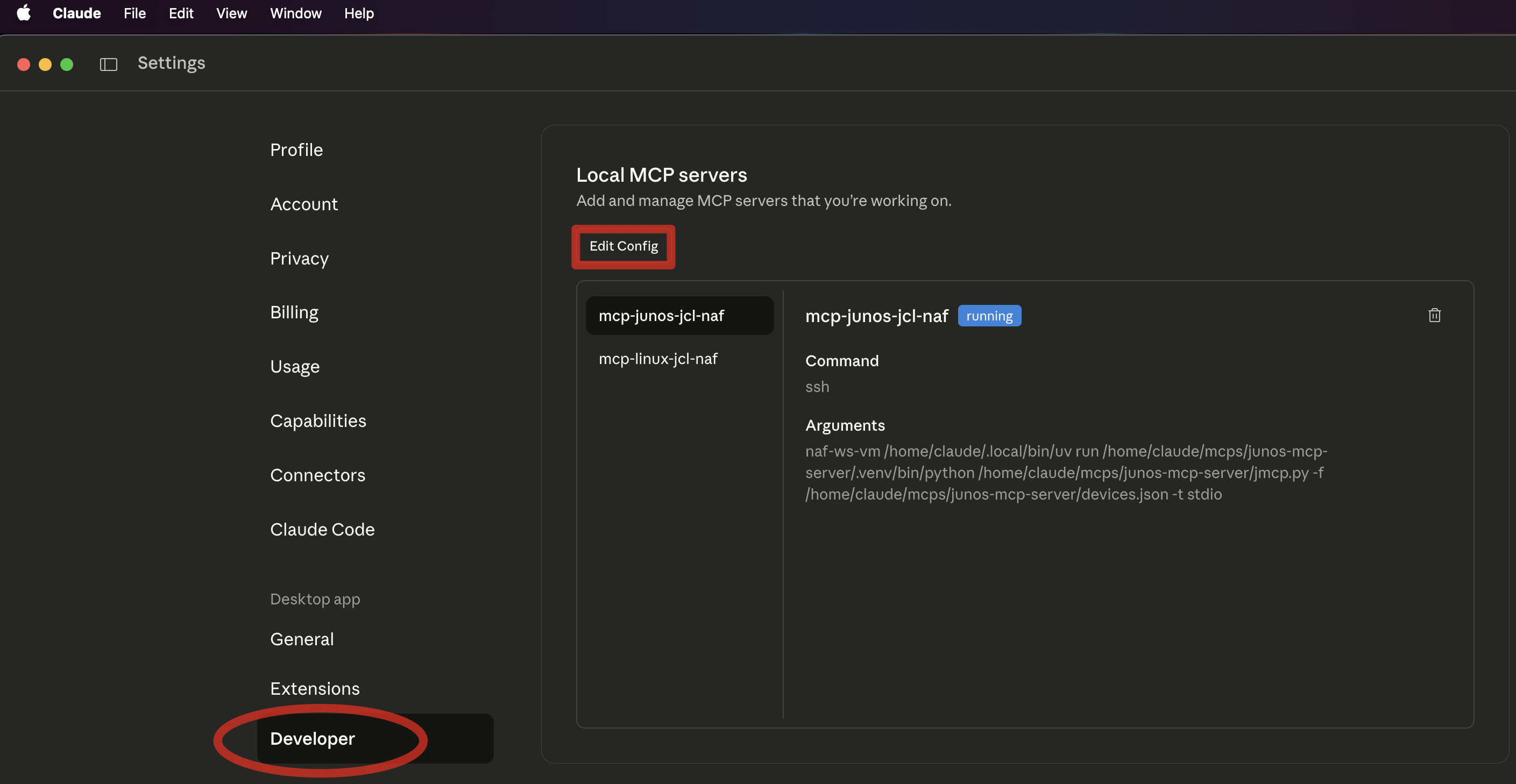Open the File menu
The width and height of the screenshot is (1516, 784).
[135, 13]
